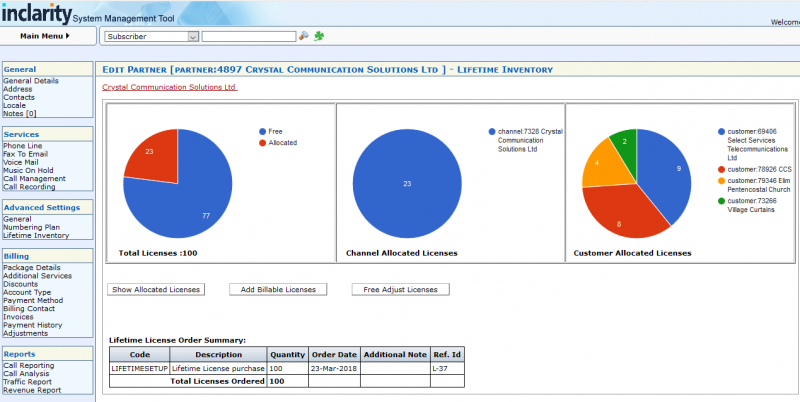The width and height of the screenshot is (800, 402).
Task: Click the search text input field
Action: [x=248, y=36]
